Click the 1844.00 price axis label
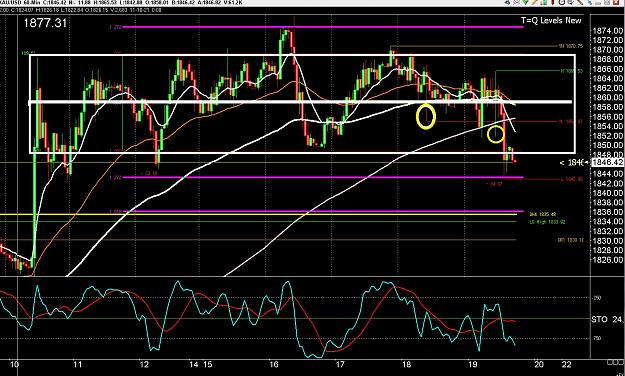The width and height of the screenshot is (625, 376). (607, 174)
